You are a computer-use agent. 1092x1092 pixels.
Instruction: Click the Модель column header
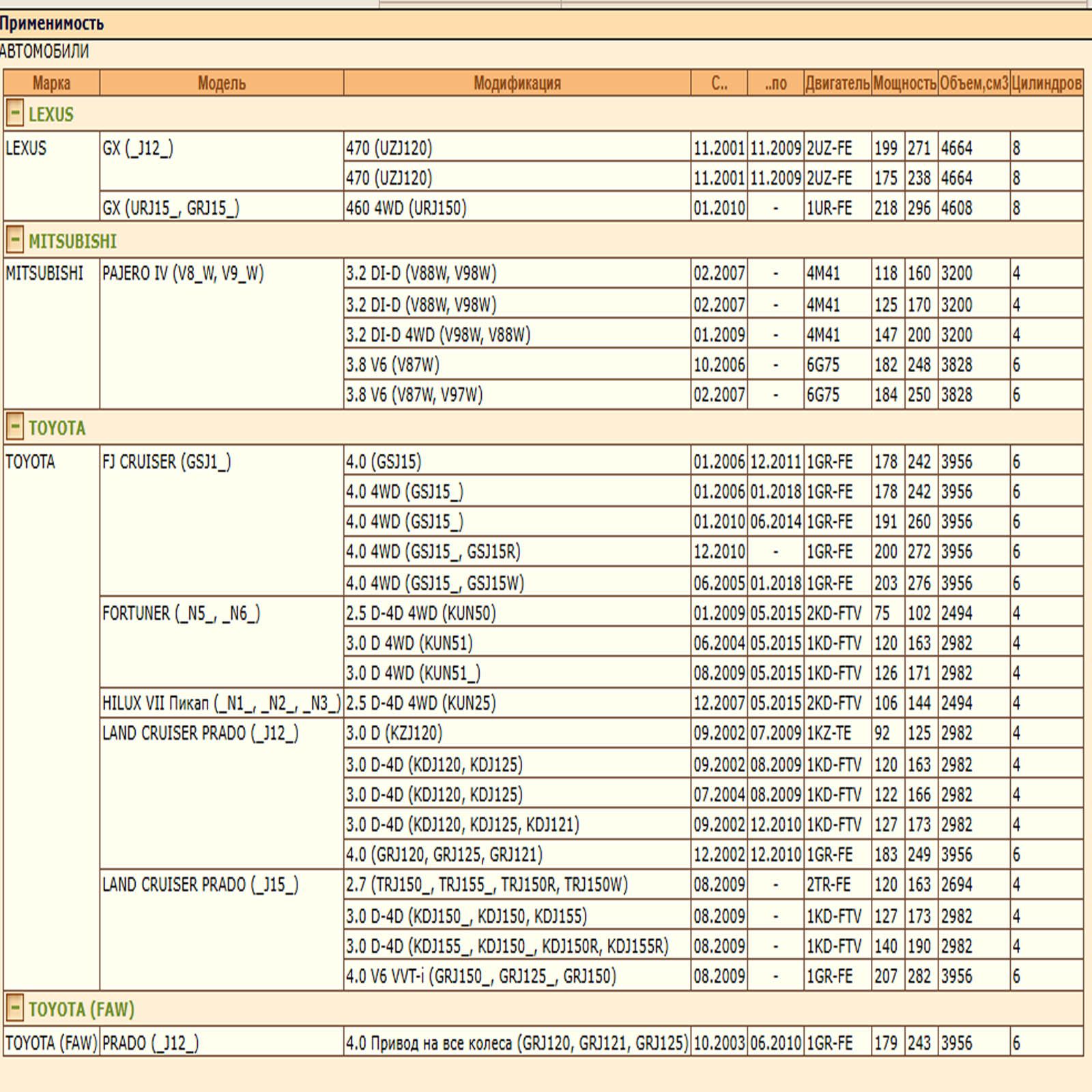point(222,83)
